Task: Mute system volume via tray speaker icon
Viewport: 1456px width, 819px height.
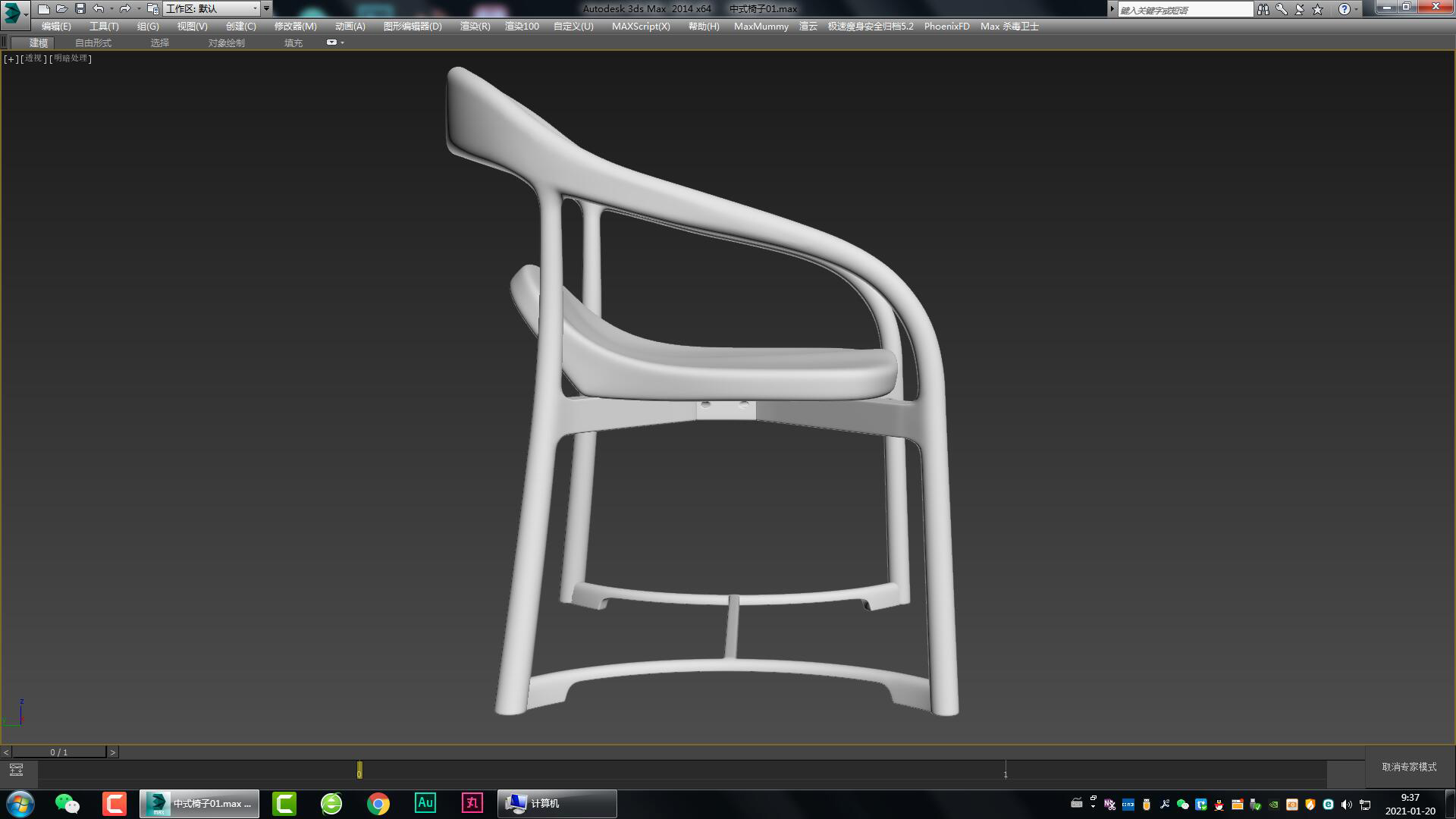Action: point(1346,803)
